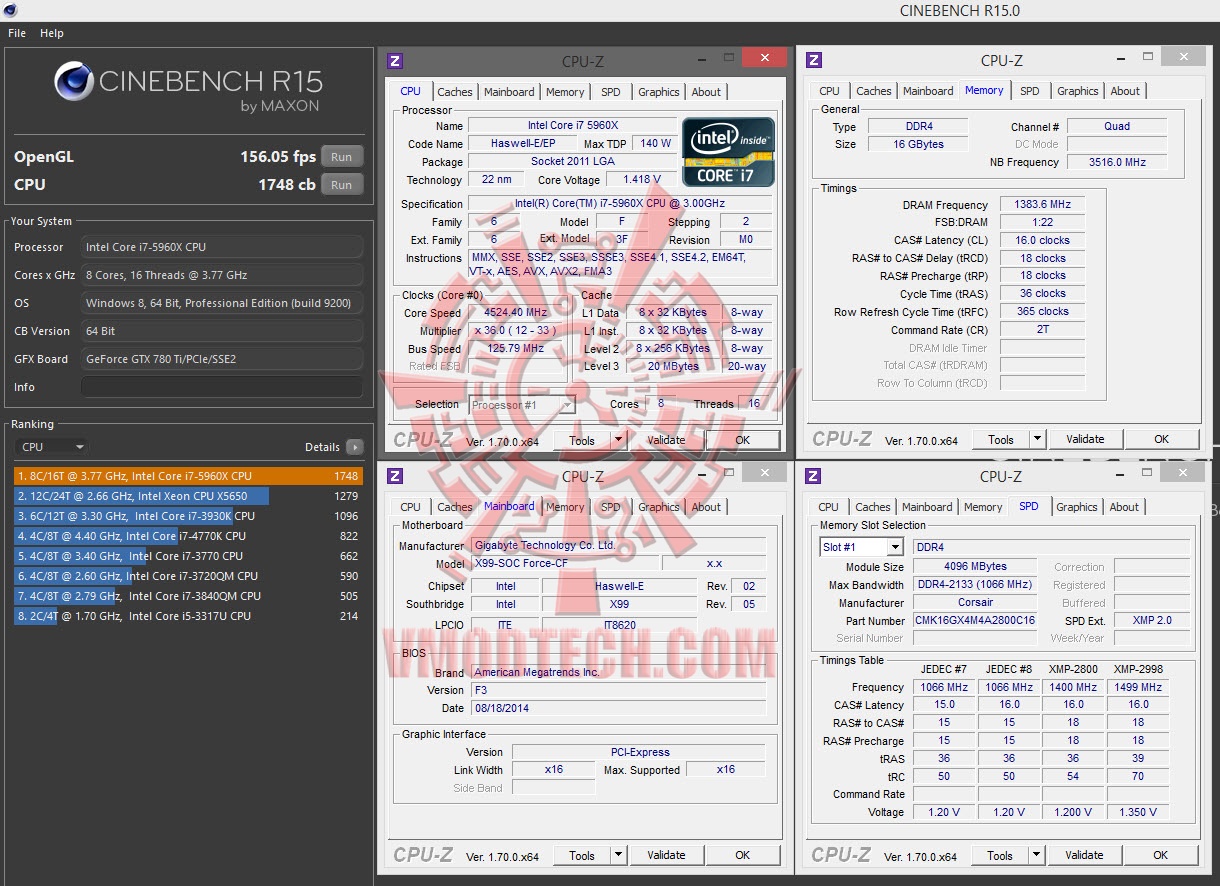Click Validate in Mainboard window
This screenshot has height=886, width=1220.
[666, 855]
